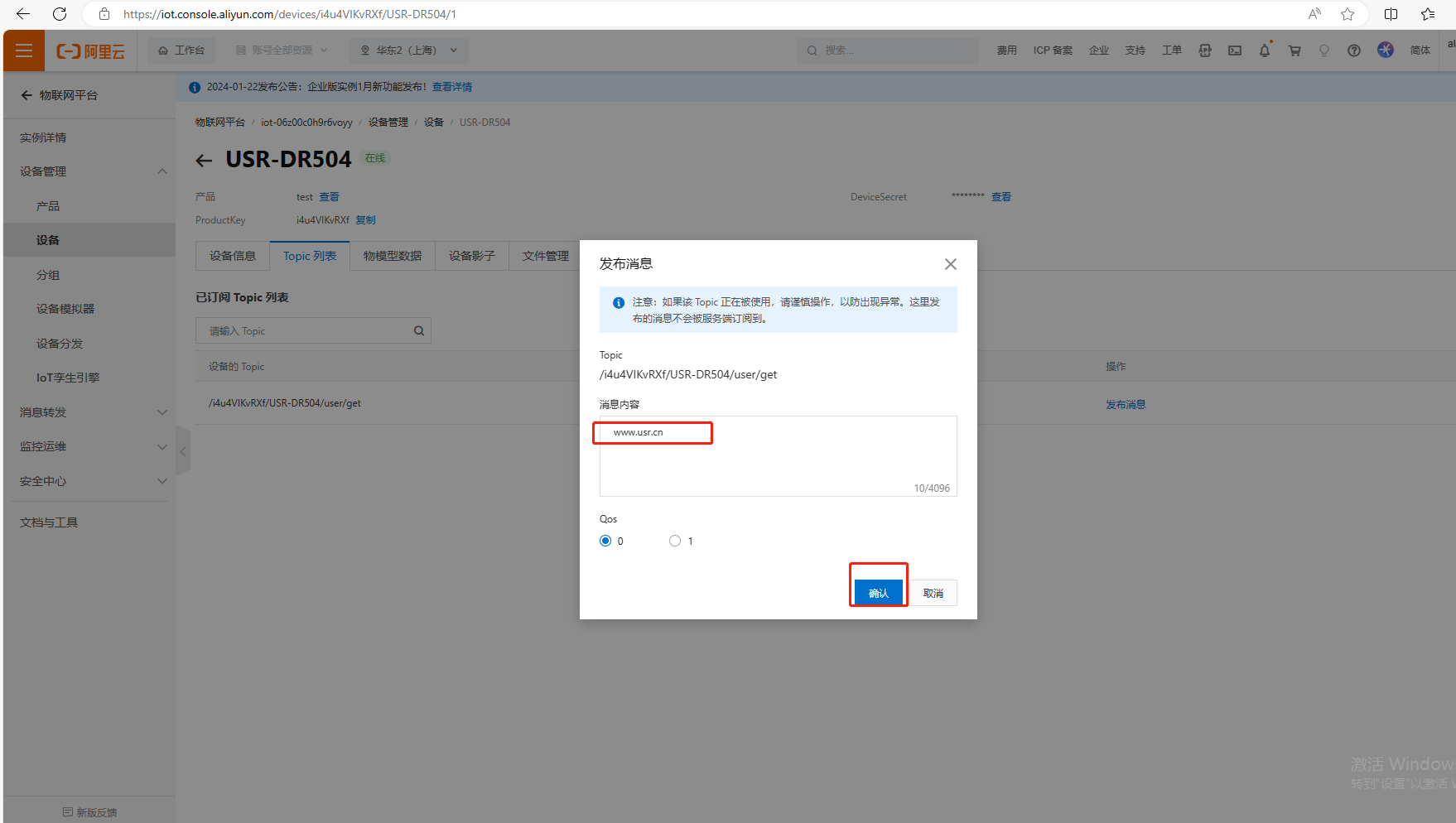Click the back arrow beside USR-DR504
The height and width of the screenshot is (823, 1456).
point(204,161)
